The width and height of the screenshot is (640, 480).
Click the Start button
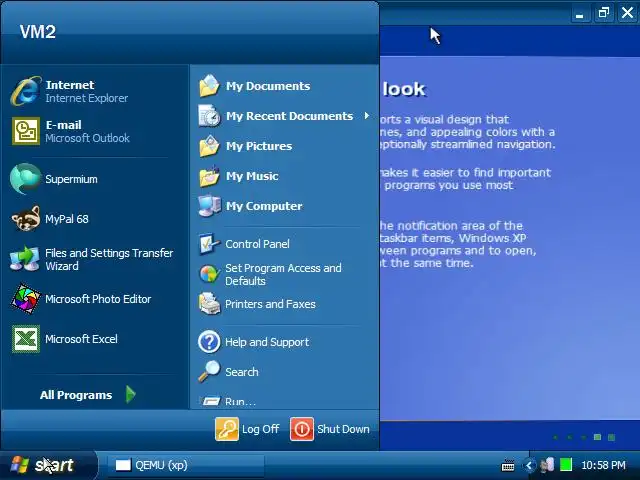(49, 465)
